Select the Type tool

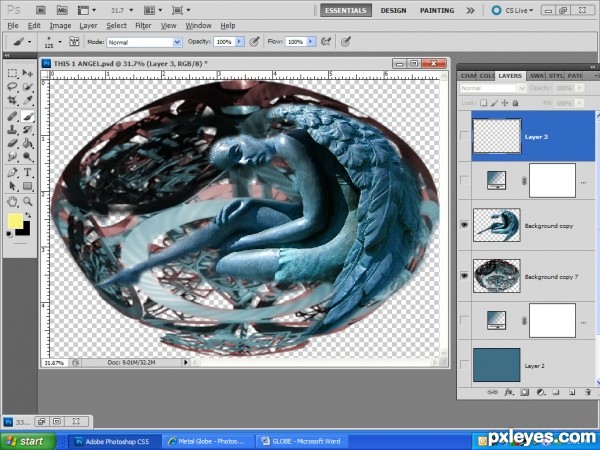coord(28,172)
